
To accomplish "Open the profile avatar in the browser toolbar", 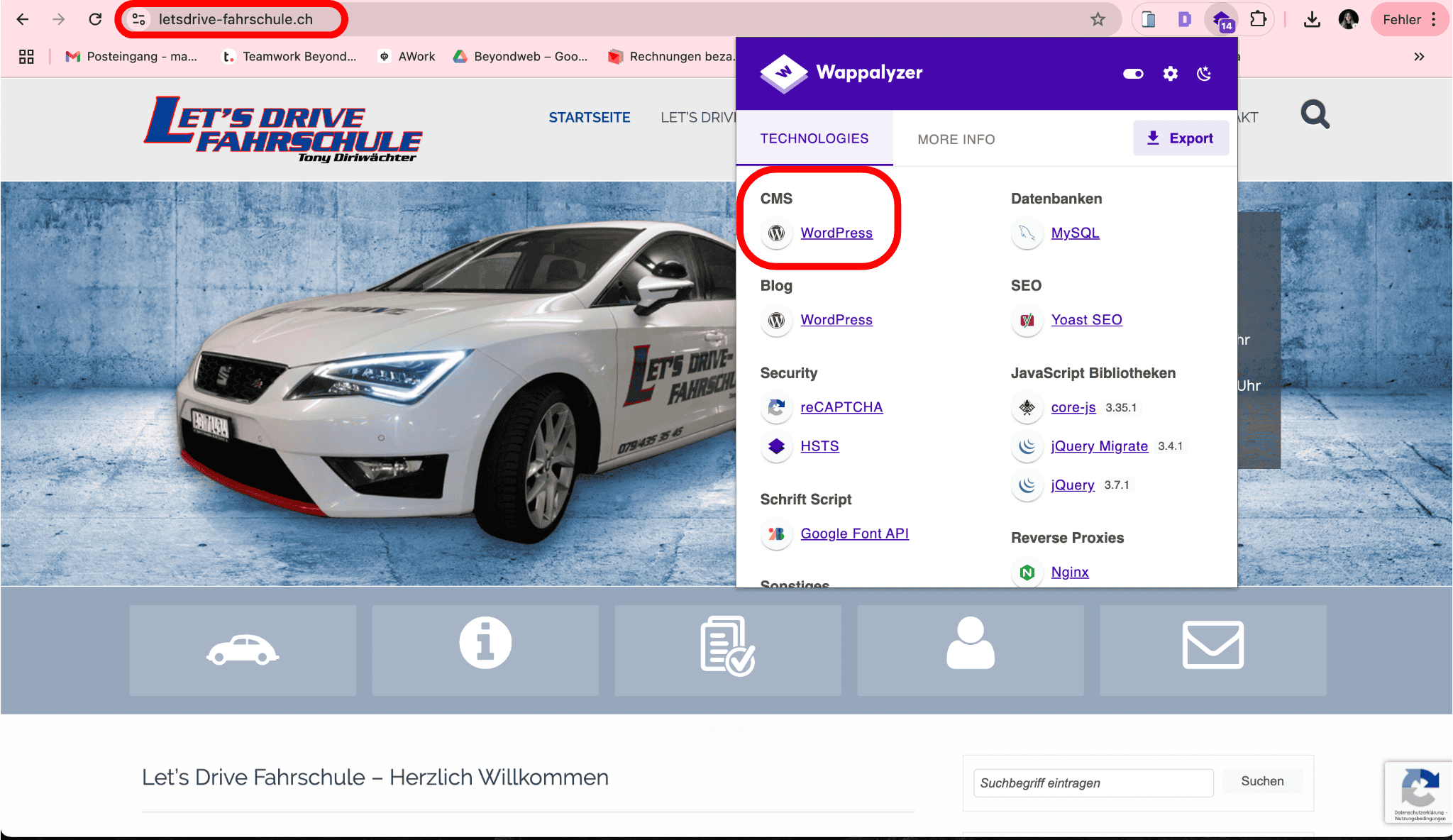I will pos(1349,19).
